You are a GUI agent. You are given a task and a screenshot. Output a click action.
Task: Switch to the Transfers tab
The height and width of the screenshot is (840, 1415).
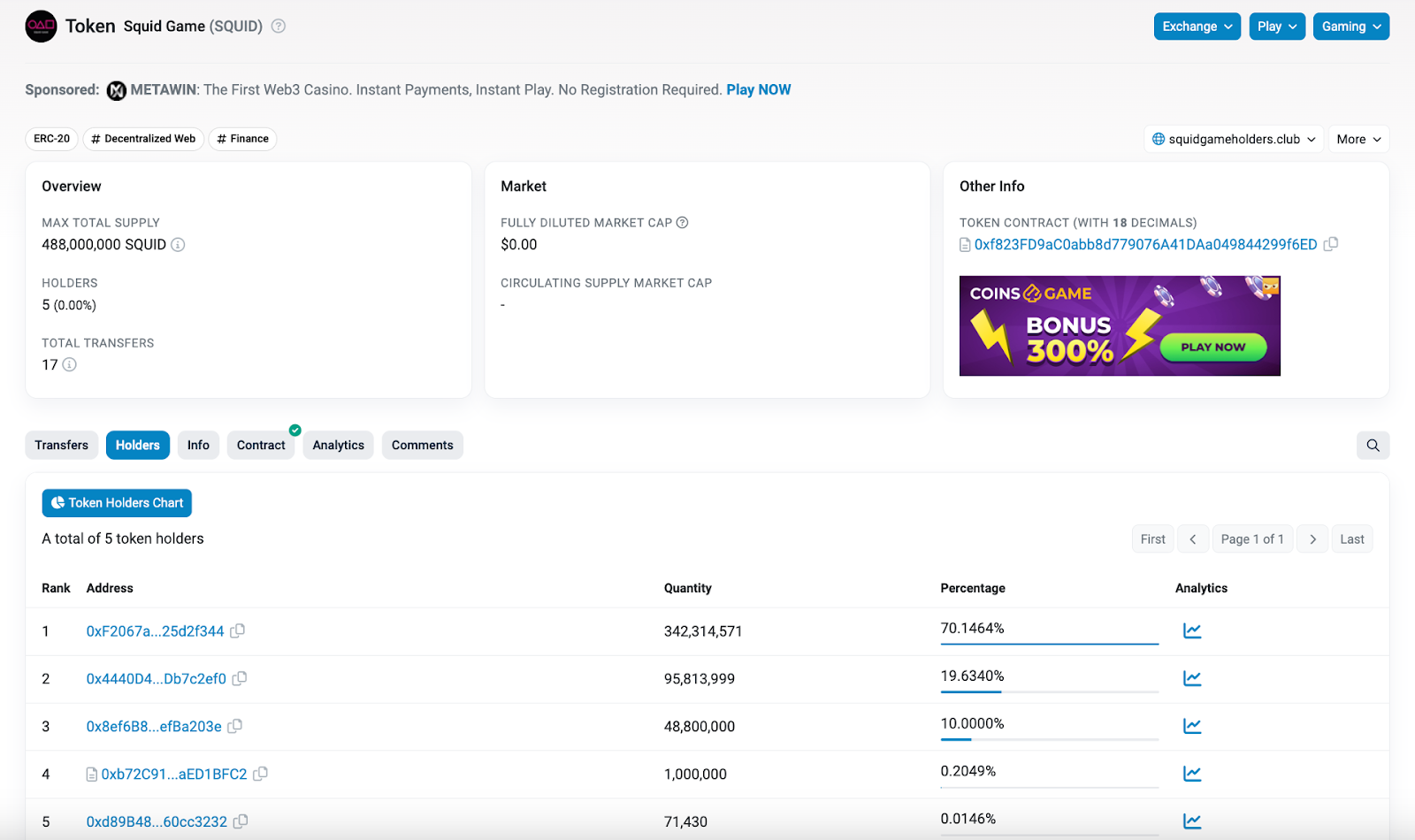pos(61,445)
